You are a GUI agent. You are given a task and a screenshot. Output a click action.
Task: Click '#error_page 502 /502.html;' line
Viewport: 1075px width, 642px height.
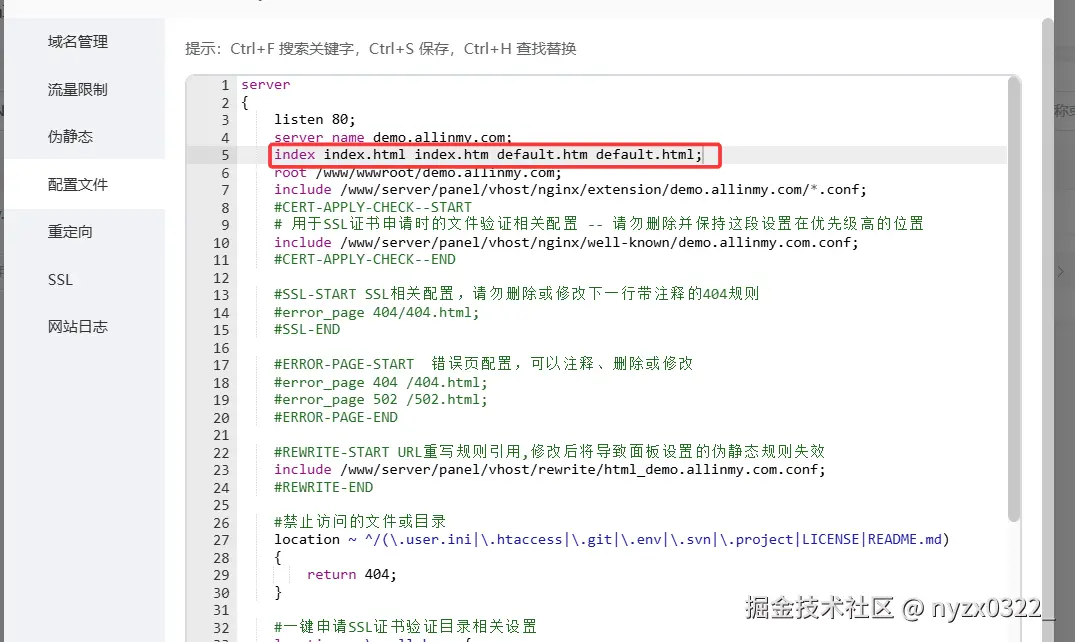pos(381,400)
